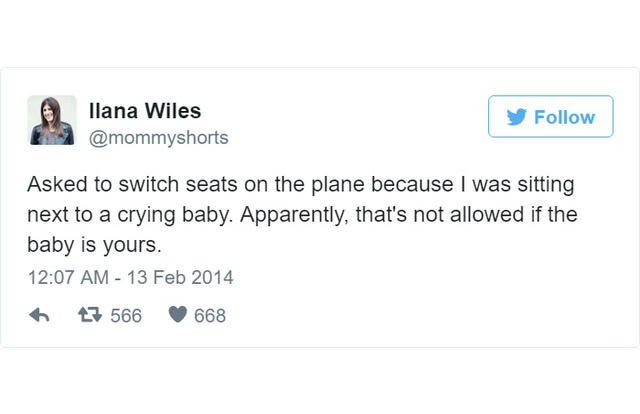Click the Twitter bird icon in Follow button
Viewport: 640px width, 414px height.
click(x=516, y=117)
